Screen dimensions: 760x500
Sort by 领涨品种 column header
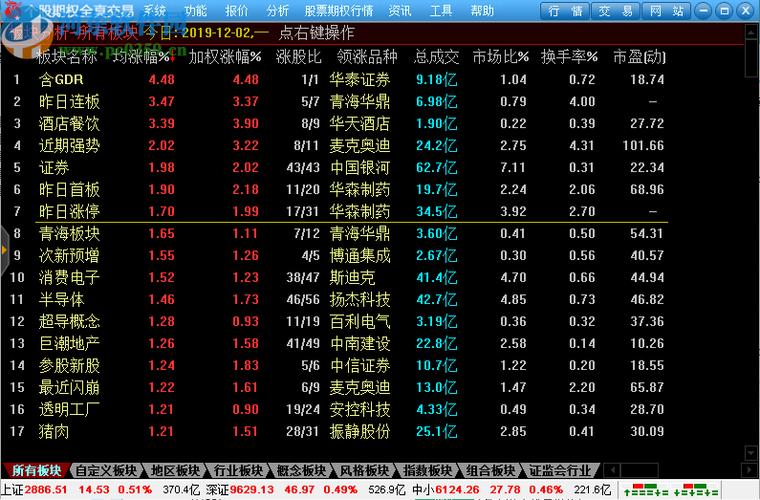[367, 57]
